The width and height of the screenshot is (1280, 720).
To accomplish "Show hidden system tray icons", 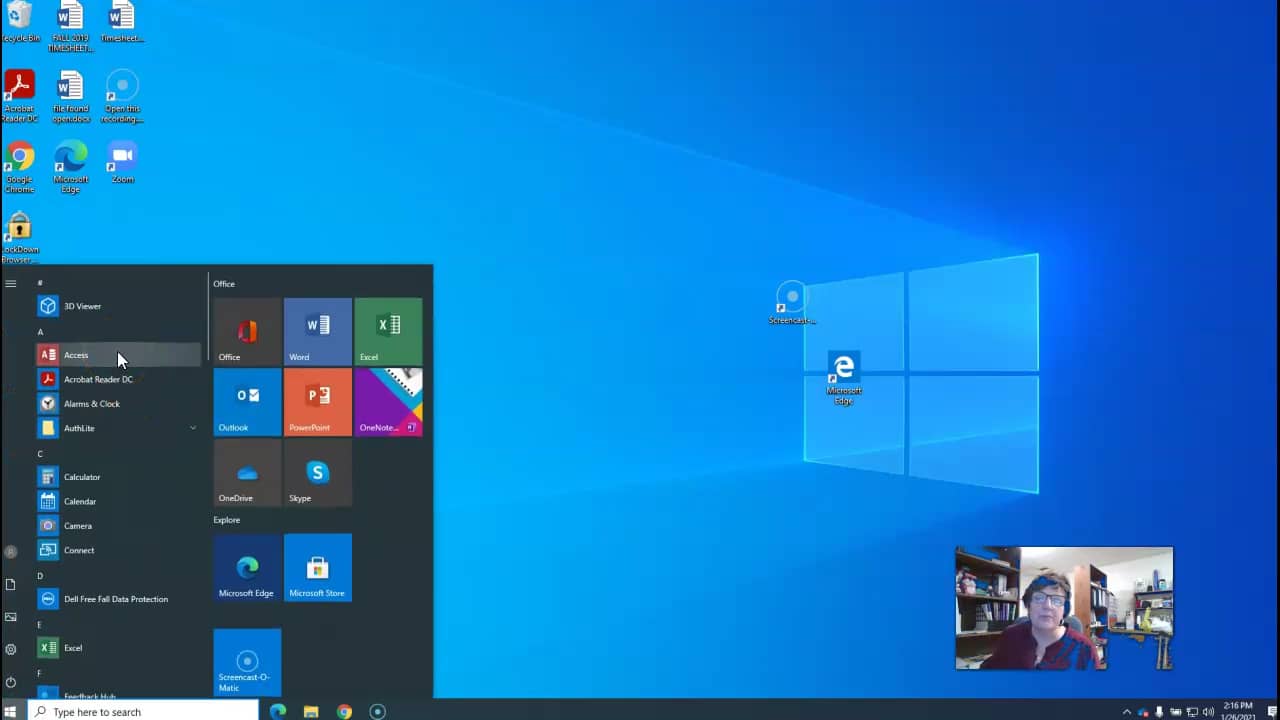I will tap(1127, 712).
